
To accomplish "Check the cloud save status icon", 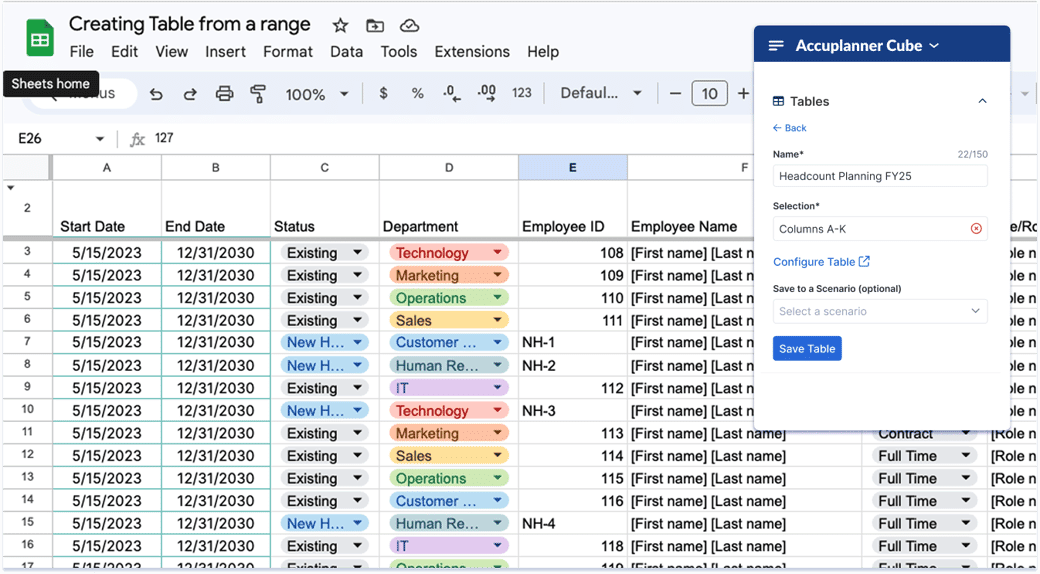I will 409,26.
